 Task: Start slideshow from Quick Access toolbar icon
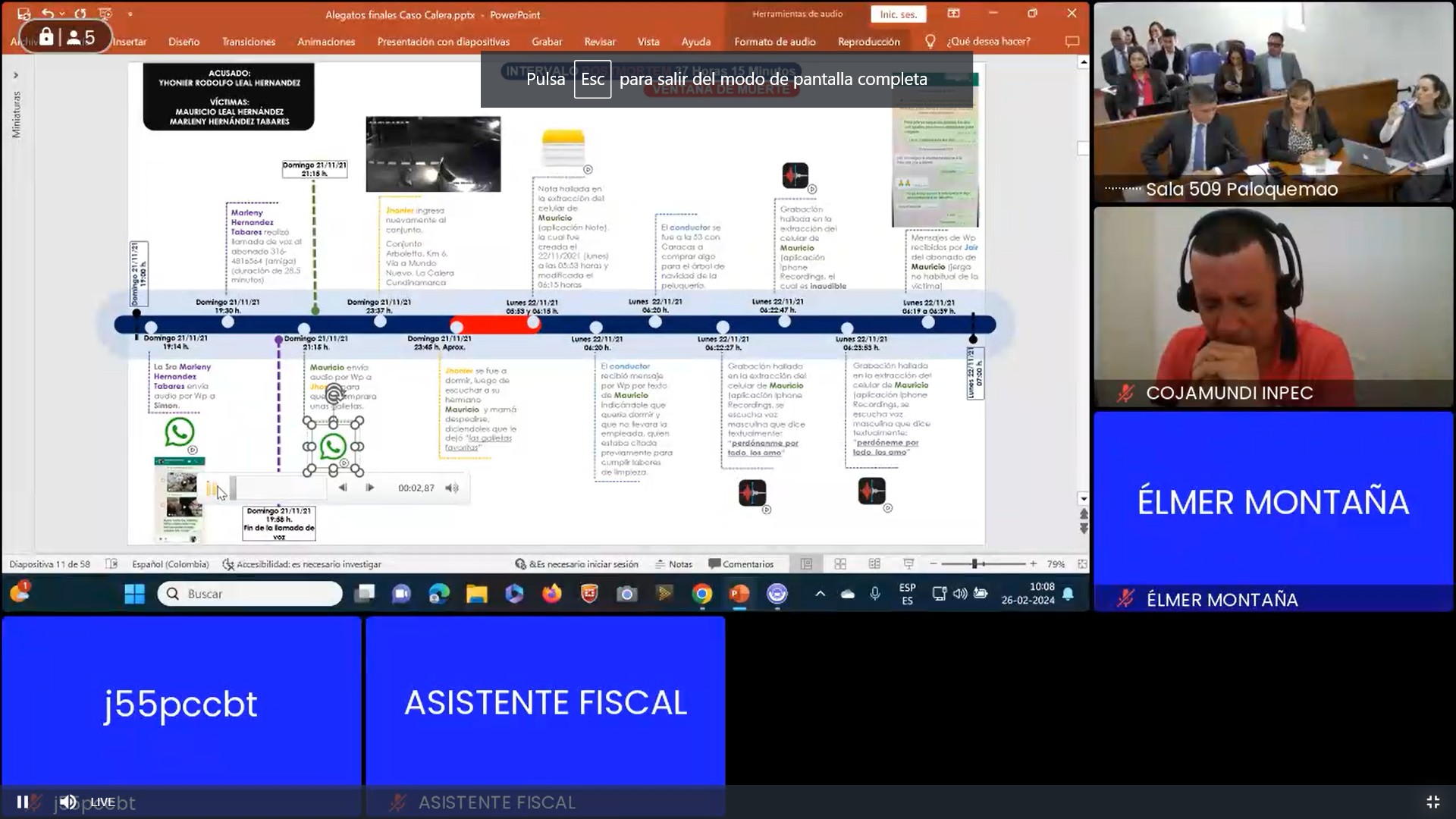[105, 14]
